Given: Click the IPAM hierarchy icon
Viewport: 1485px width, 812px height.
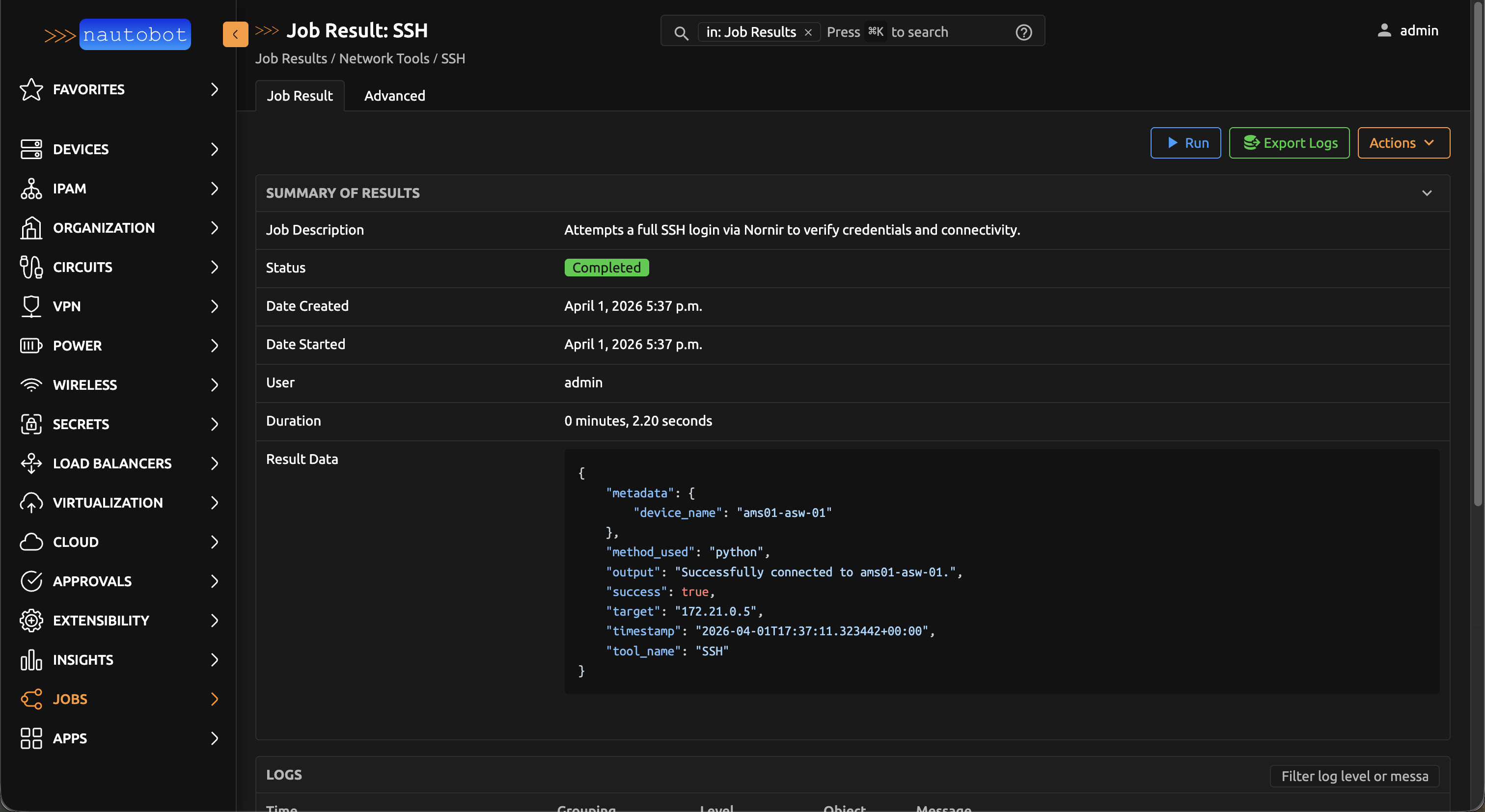Looking at the screenshot, I should (31, 189).
